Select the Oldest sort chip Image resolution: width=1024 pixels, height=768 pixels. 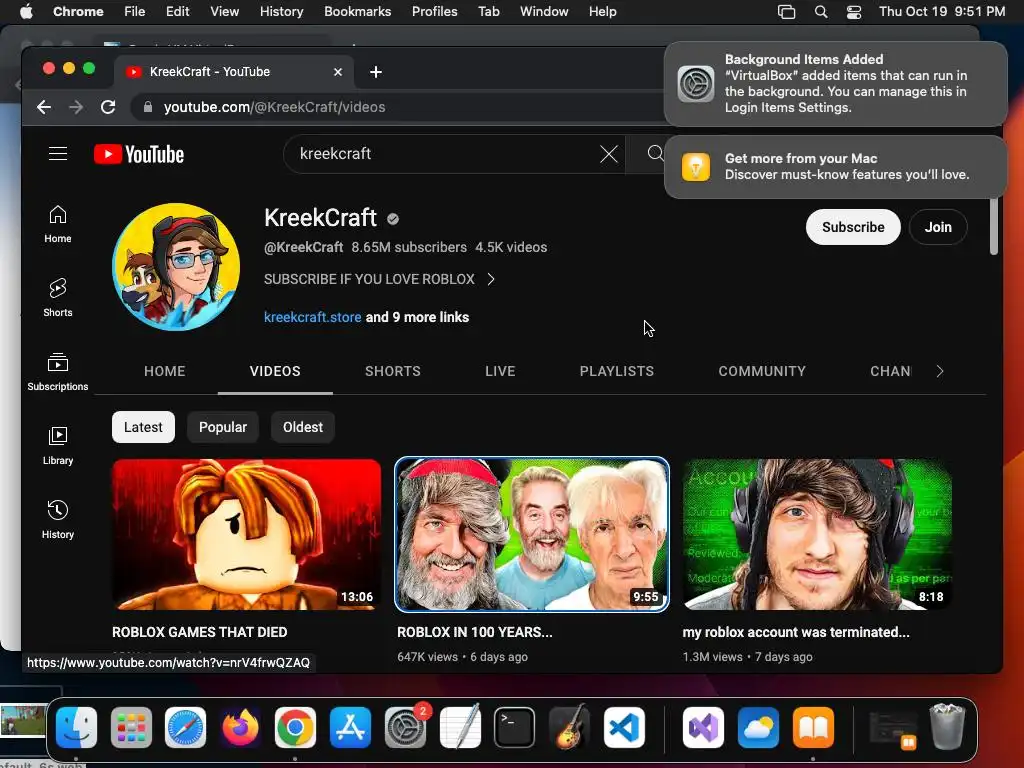click(x=302, y=427)
